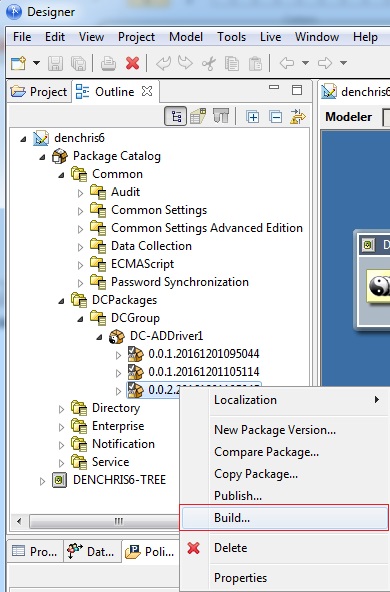
Task: Click the Back navigation arrow
Action: click(287, 63)
